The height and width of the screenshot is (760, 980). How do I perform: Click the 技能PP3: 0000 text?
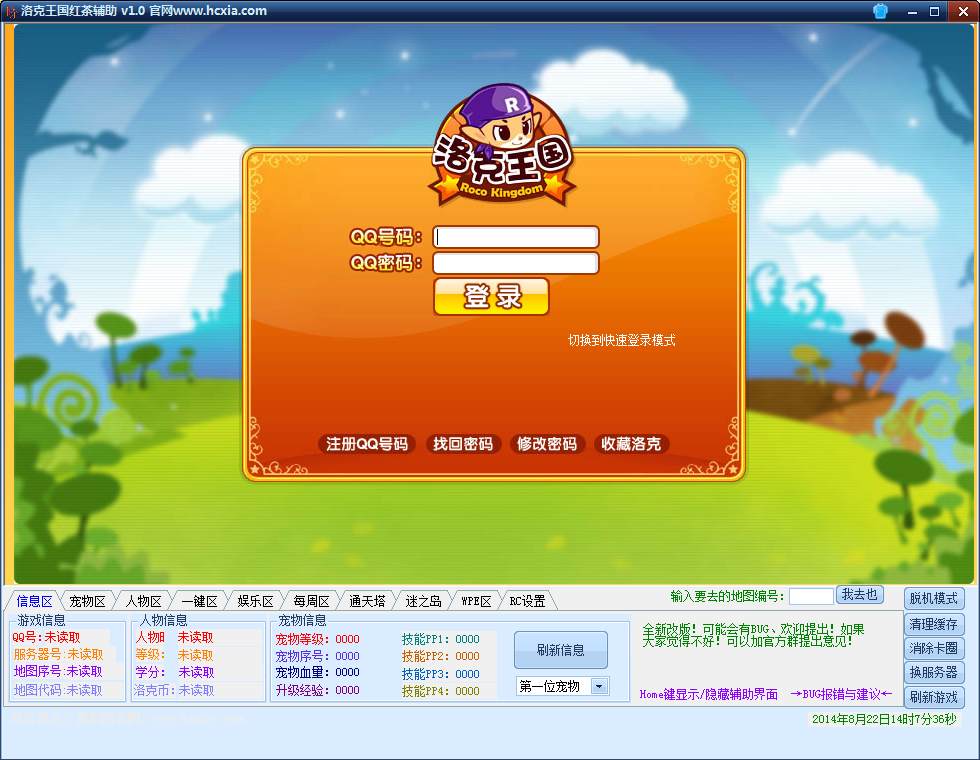441,674
